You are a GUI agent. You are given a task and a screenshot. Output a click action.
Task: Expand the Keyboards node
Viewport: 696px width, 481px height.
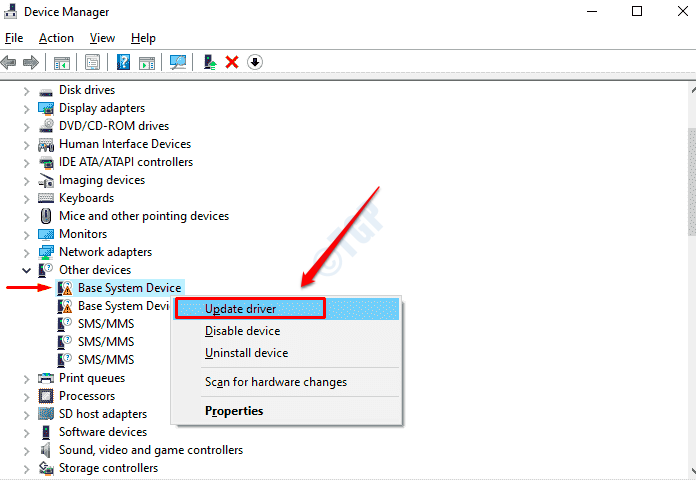pyautogui.click(x=27, y=199)
